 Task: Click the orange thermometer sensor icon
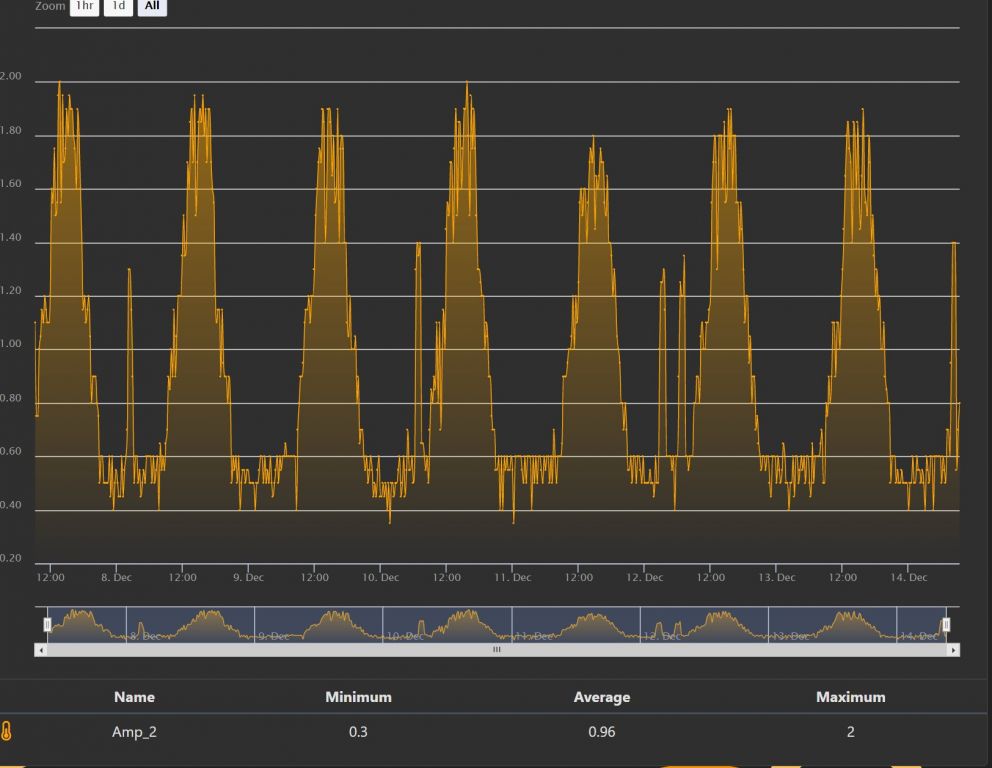pos(7,732)
